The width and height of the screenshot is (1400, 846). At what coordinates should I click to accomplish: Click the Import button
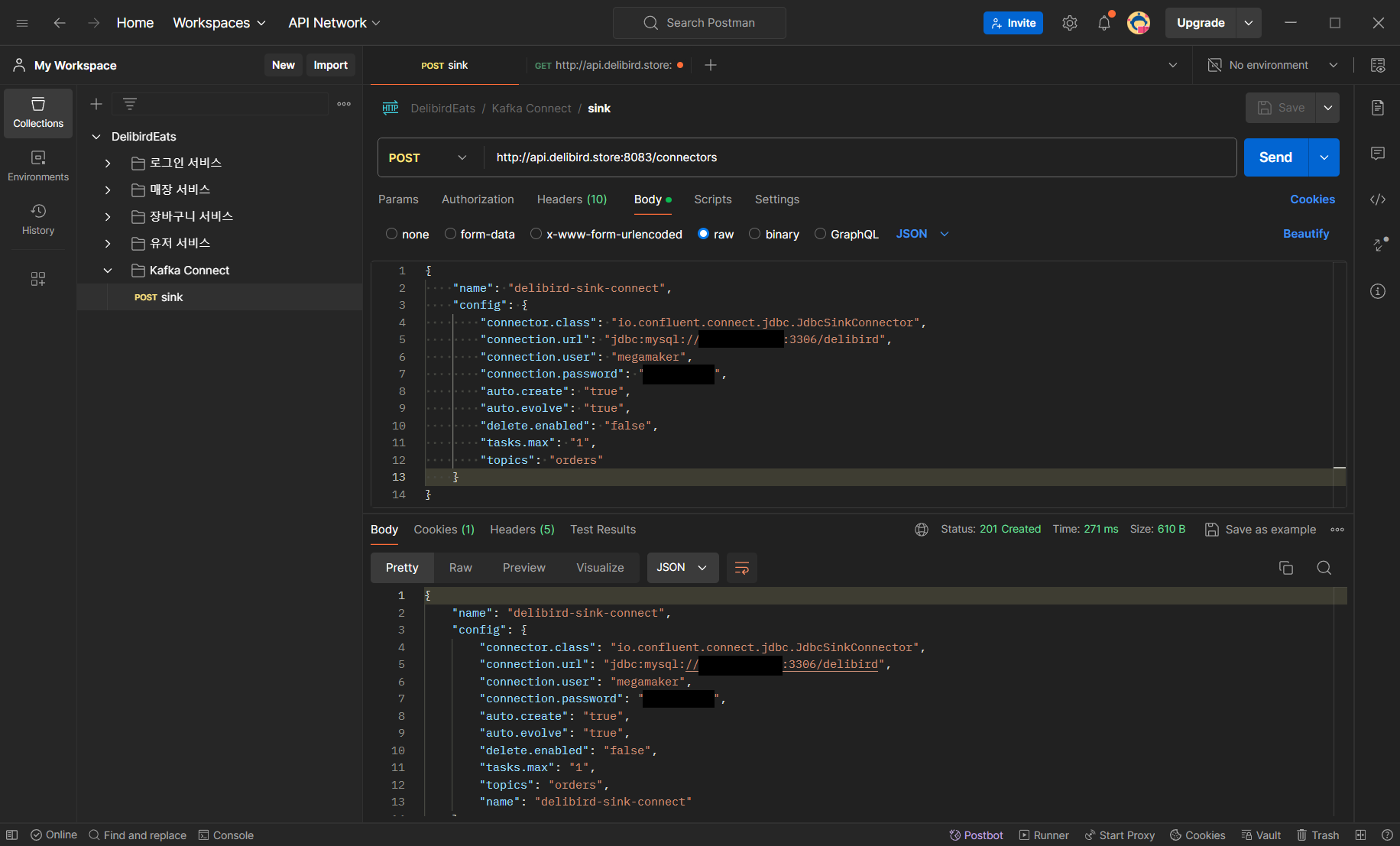(x=330, y=65)
